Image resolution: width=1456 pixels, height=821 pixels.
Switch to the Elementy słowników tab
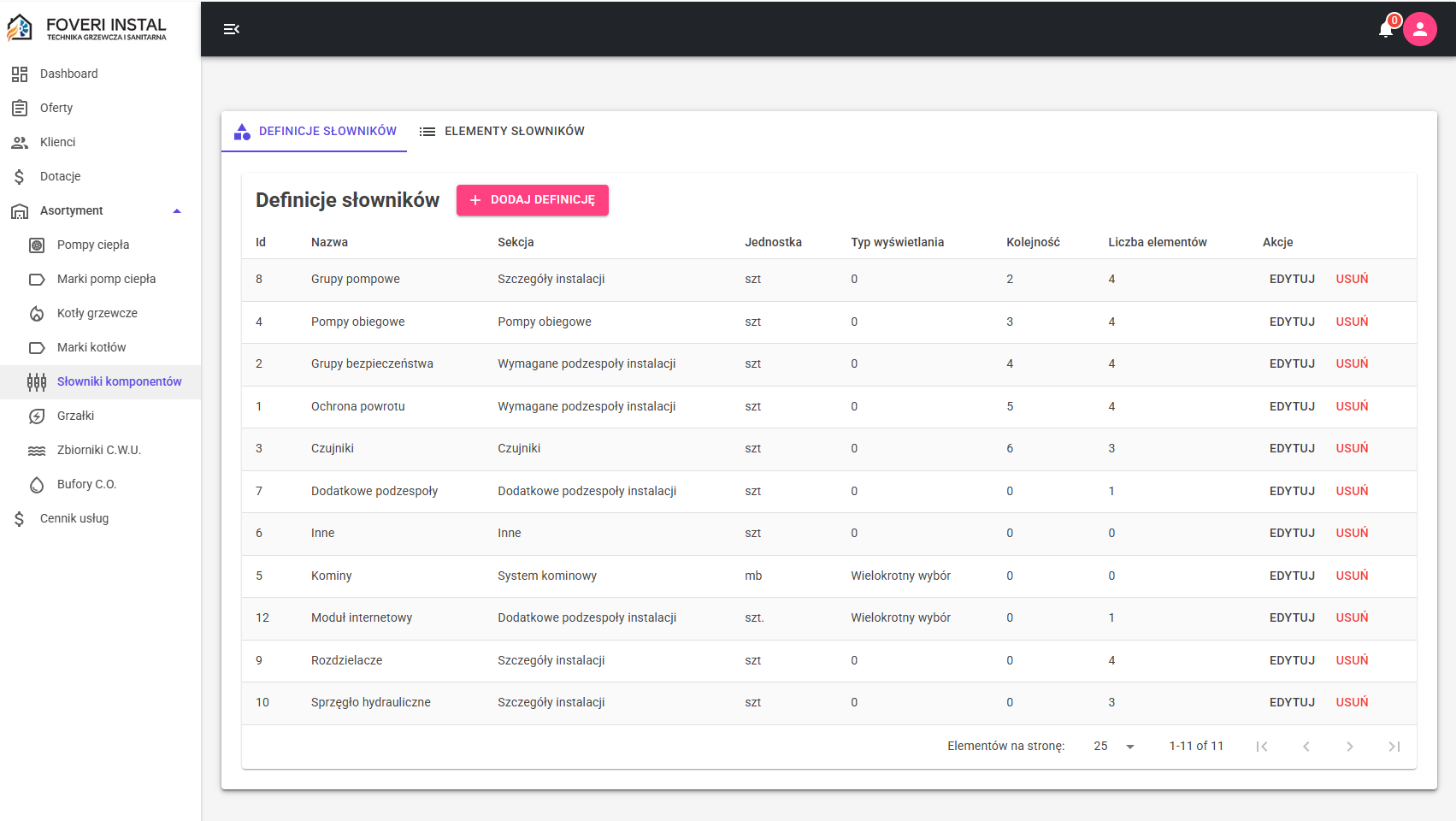click(x=502, y=132)
